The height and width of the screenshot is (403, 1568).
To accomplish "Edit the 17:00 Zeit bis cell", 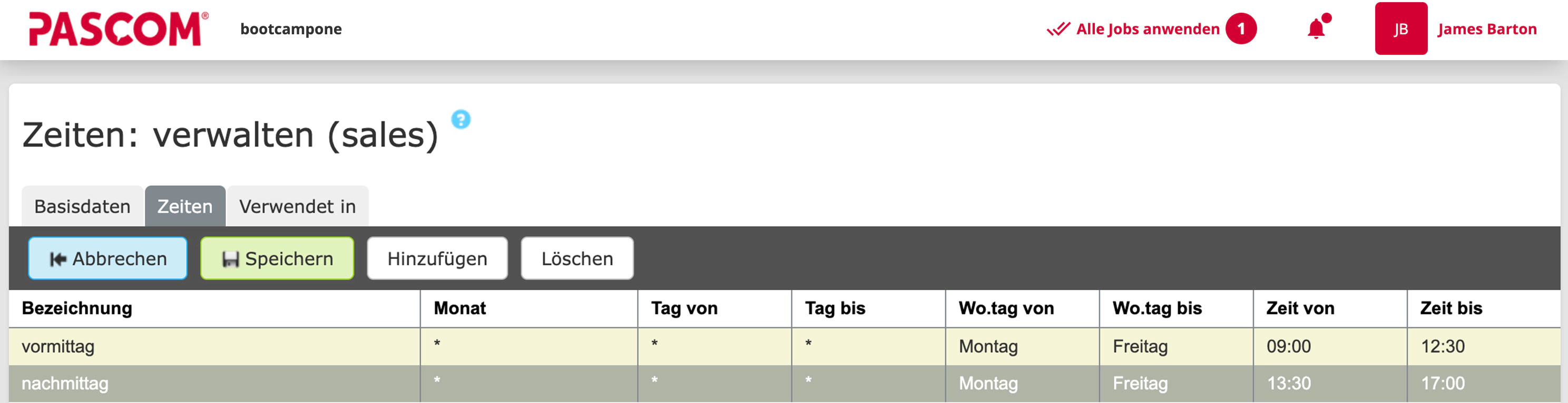I will point(1442,383).
